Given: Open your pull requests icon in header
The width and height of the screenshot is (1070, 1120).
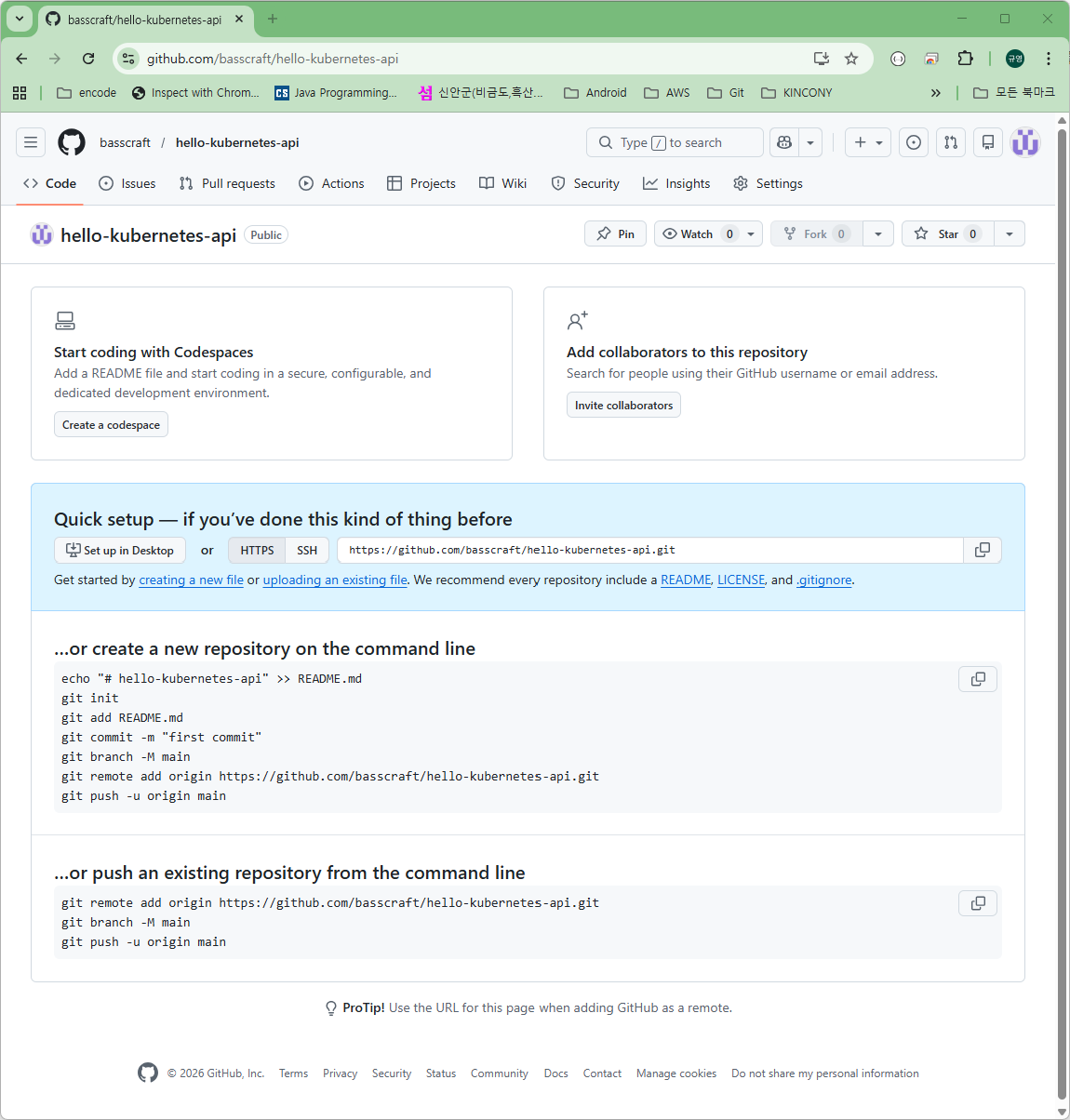Looking at the screenshot, I should click(951, 142).
